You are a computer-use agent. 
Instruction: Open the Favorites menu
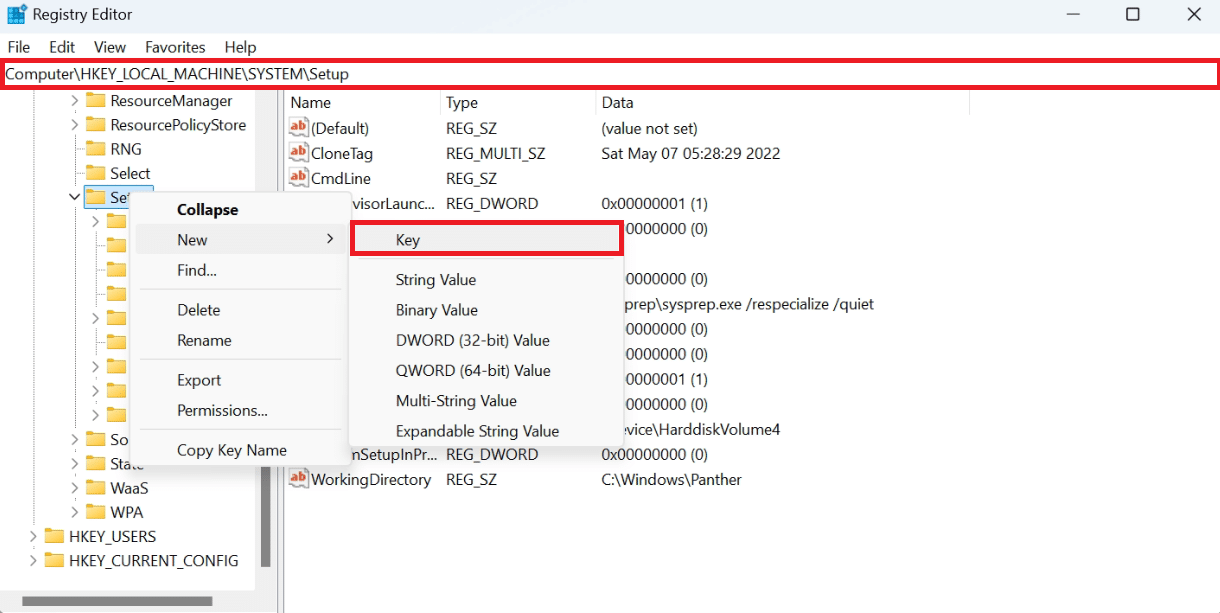point(175,47)
